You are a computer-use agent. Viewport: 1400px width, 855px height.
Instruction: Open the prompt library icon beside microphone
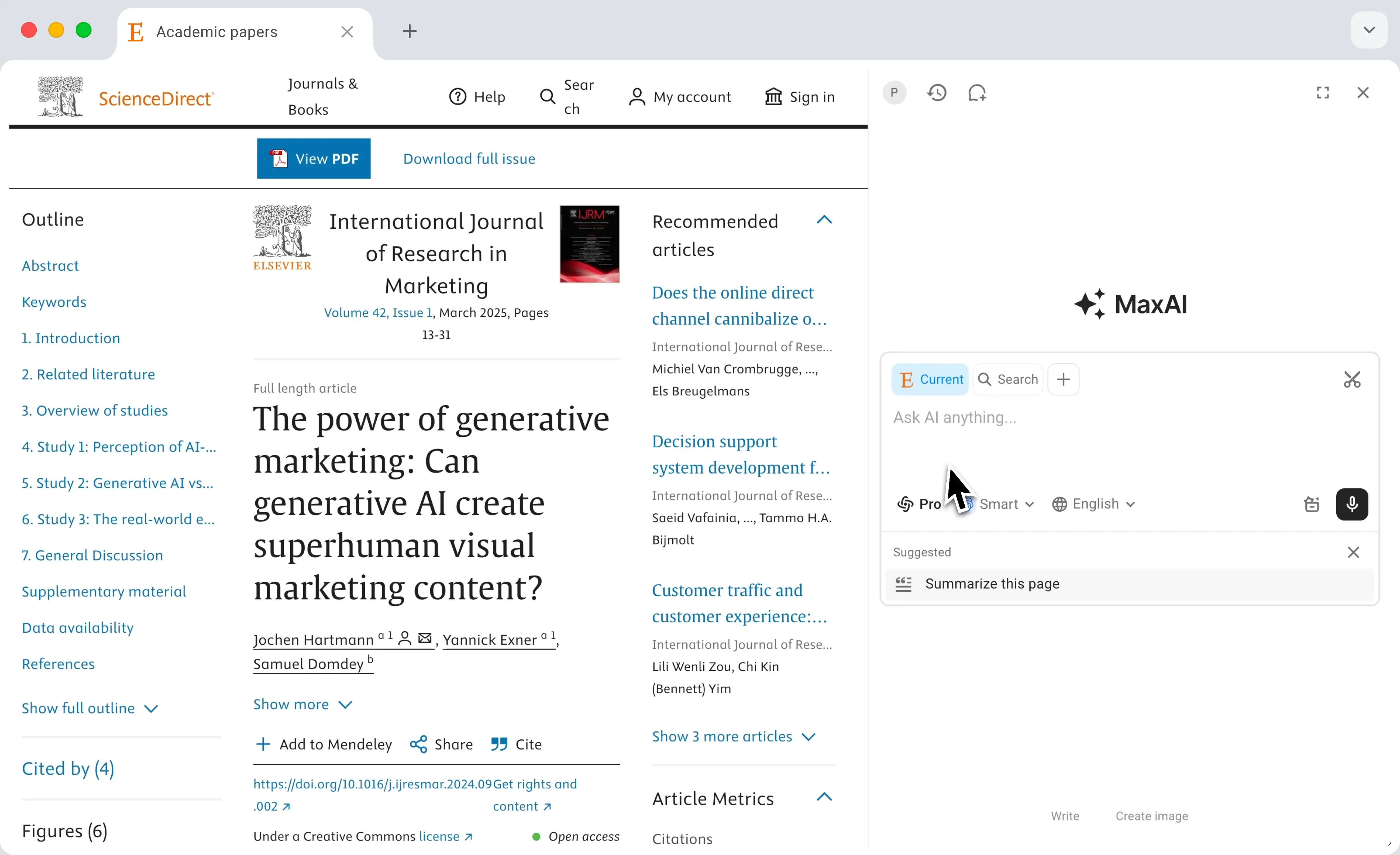click(x=1311, y=504)
